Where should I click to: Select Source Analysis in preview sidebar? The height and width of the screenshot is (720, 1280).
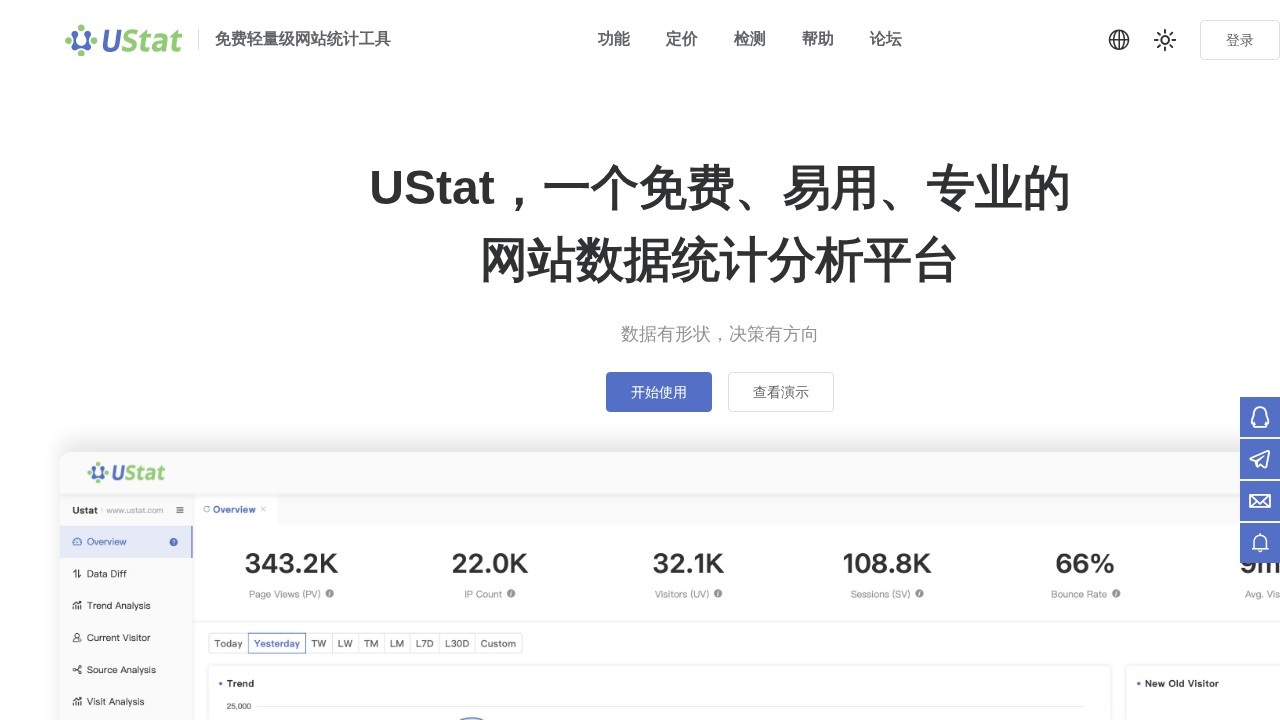[x=126, y=670]
